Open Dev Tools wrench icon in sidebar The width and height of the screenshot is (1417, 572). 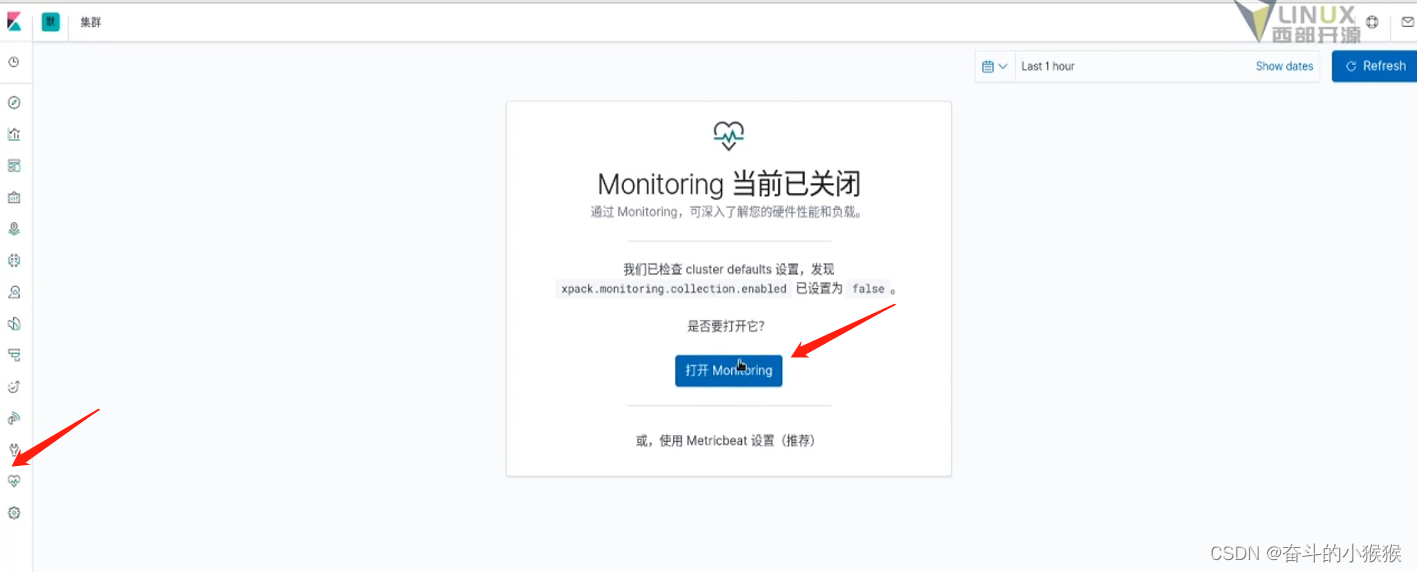tap(14, 449)
